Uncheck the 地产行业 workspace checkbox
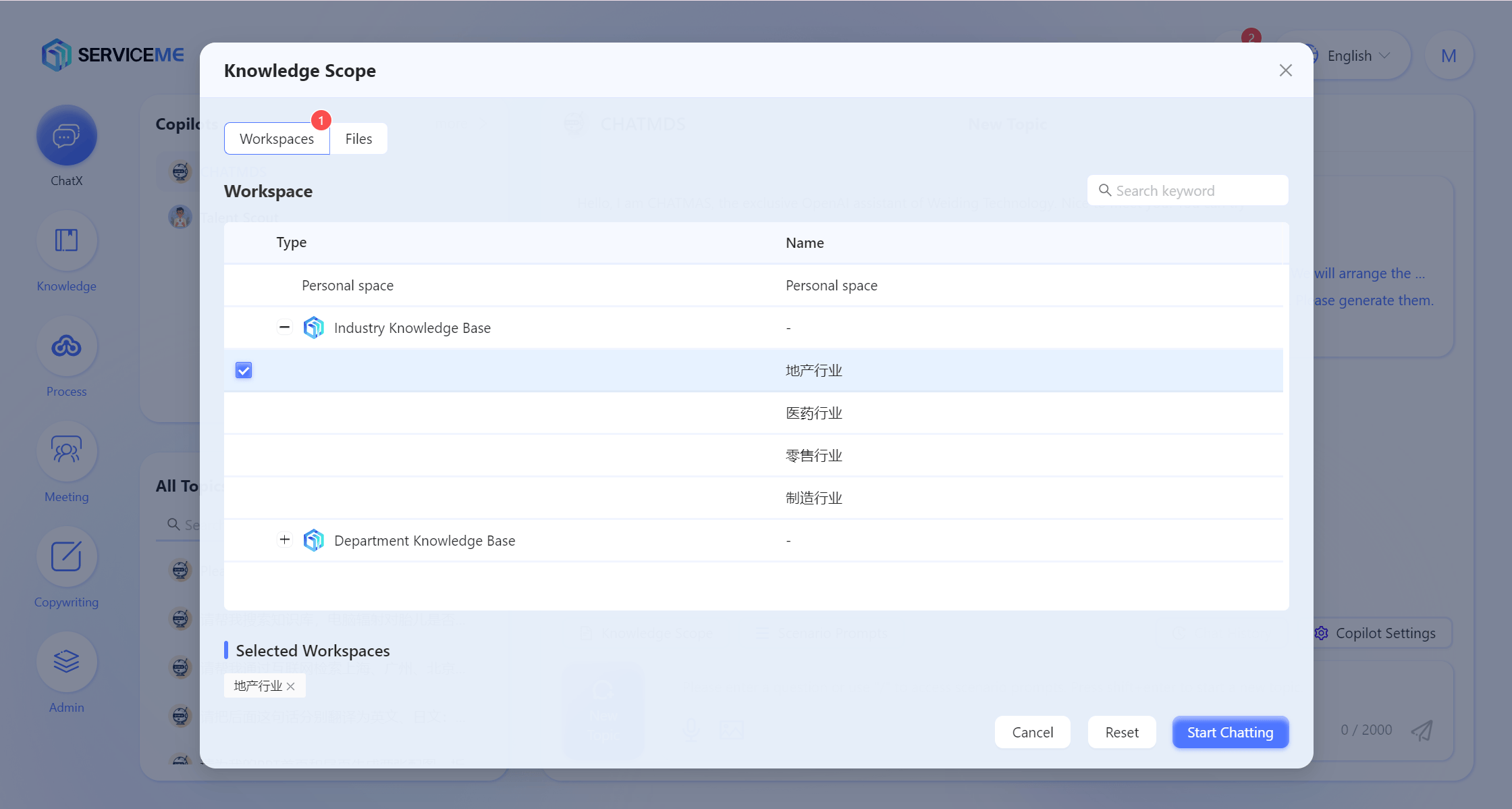This screenshot has height=809, width=1512. coord(244,370)
